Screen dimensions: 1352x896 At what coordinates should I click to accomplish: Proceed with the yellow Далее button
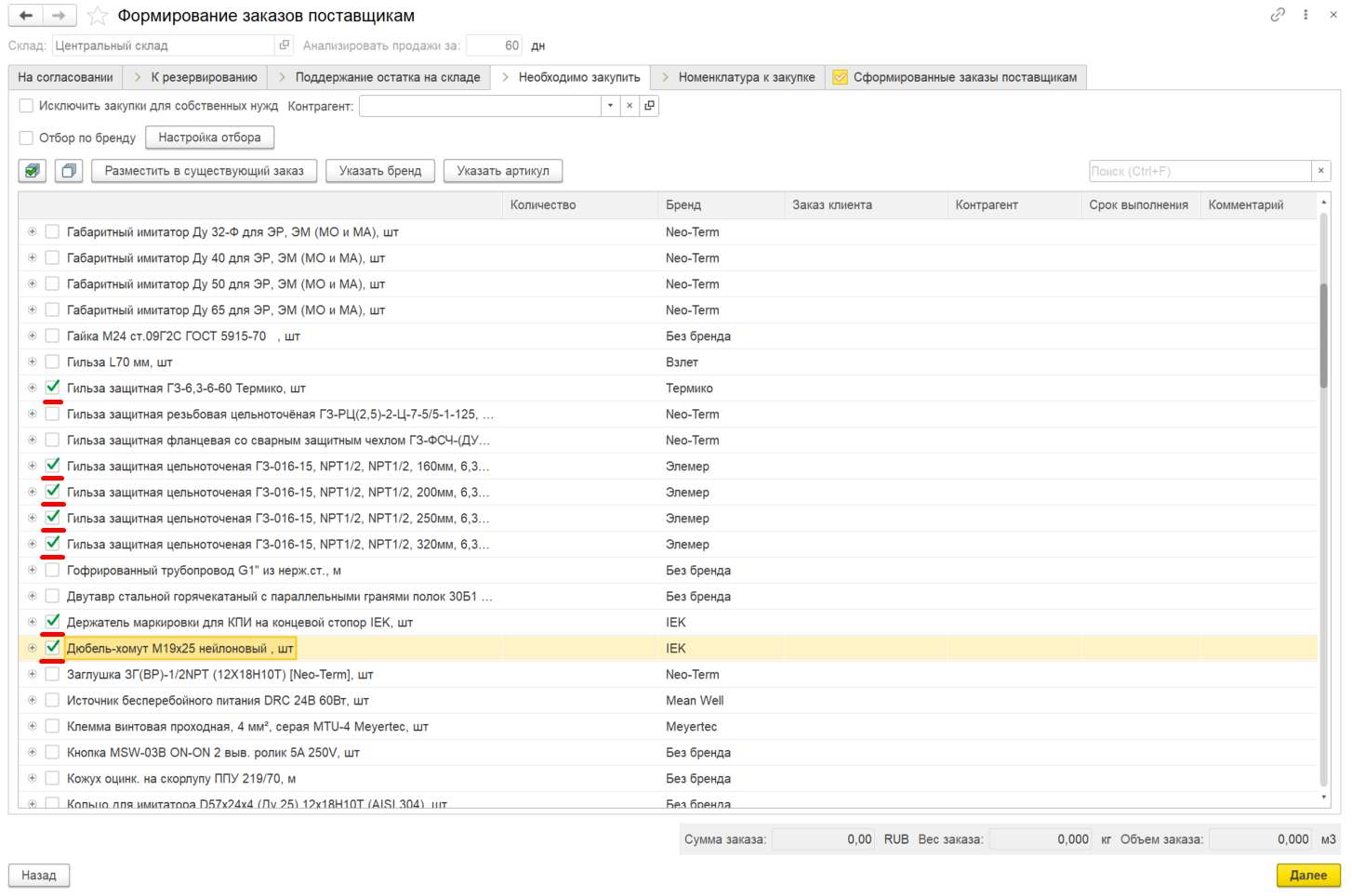click(x=1308, y=875)
